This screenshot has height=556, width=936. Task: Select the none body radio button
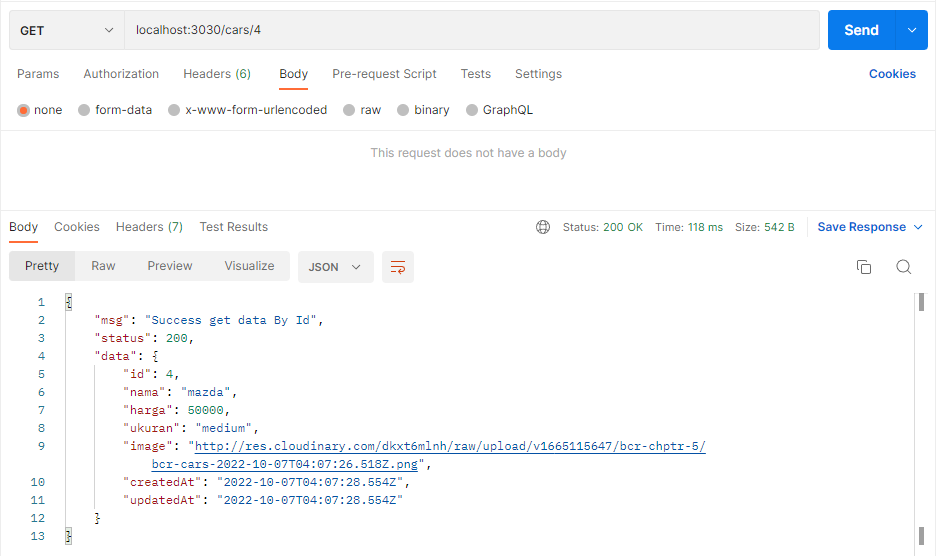click(23, 110)
